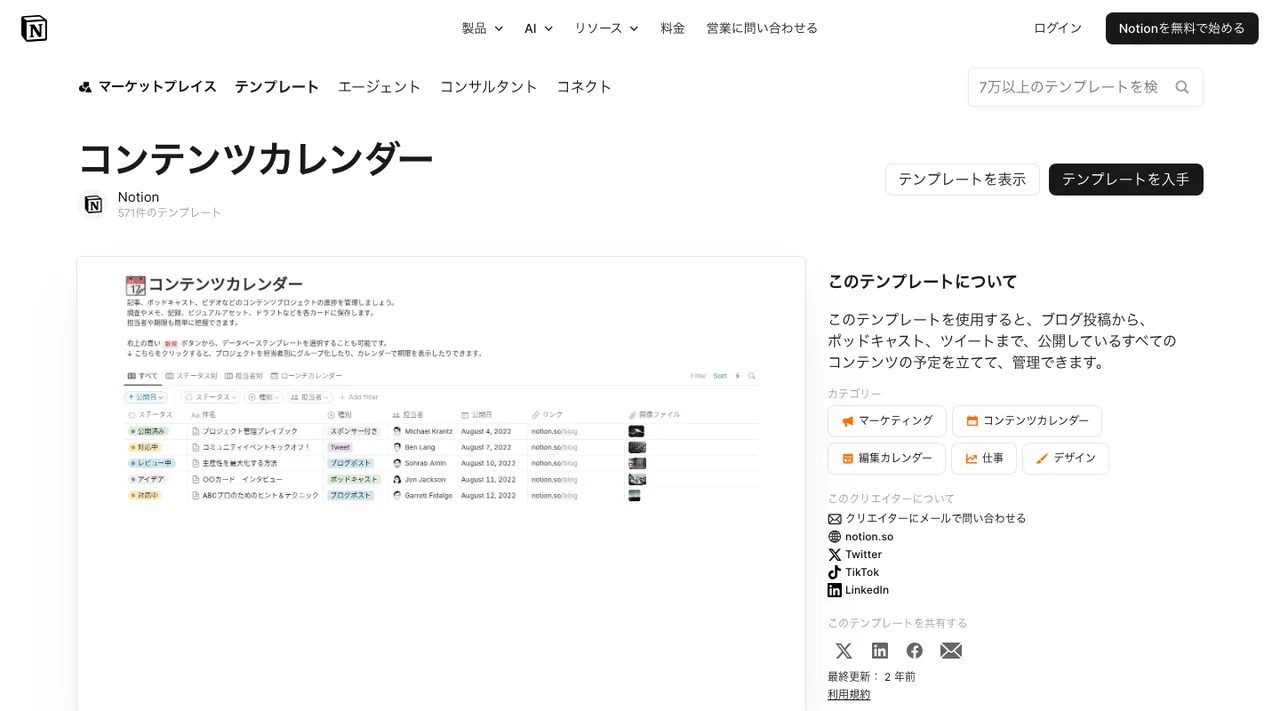Click the TikTok logo icon
1280x711 pixels.
(x=835, y=572)
